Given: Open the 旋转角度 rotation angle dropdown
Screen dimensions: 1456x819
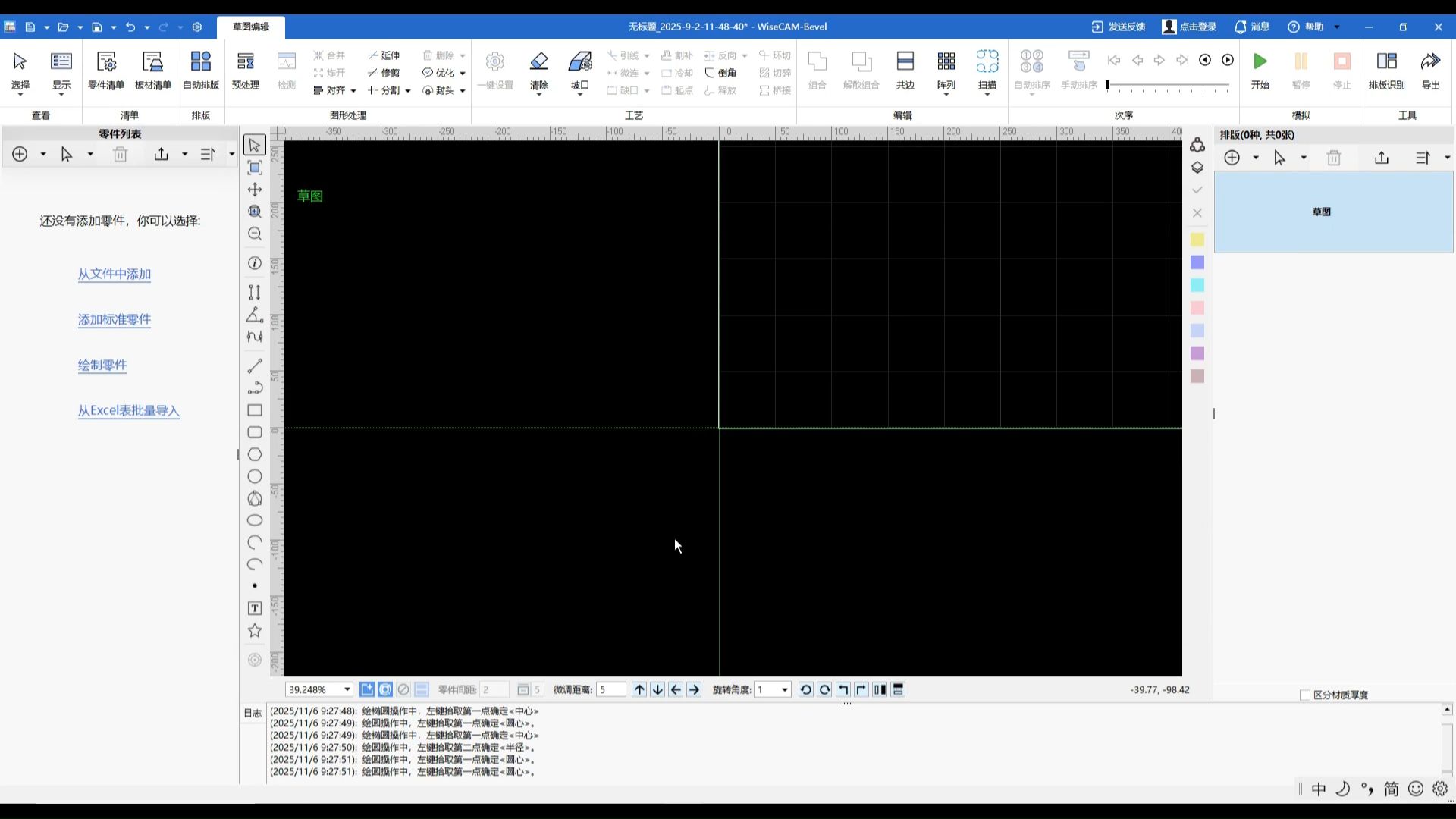Looking at the screenshot, I should click(785, 689).
